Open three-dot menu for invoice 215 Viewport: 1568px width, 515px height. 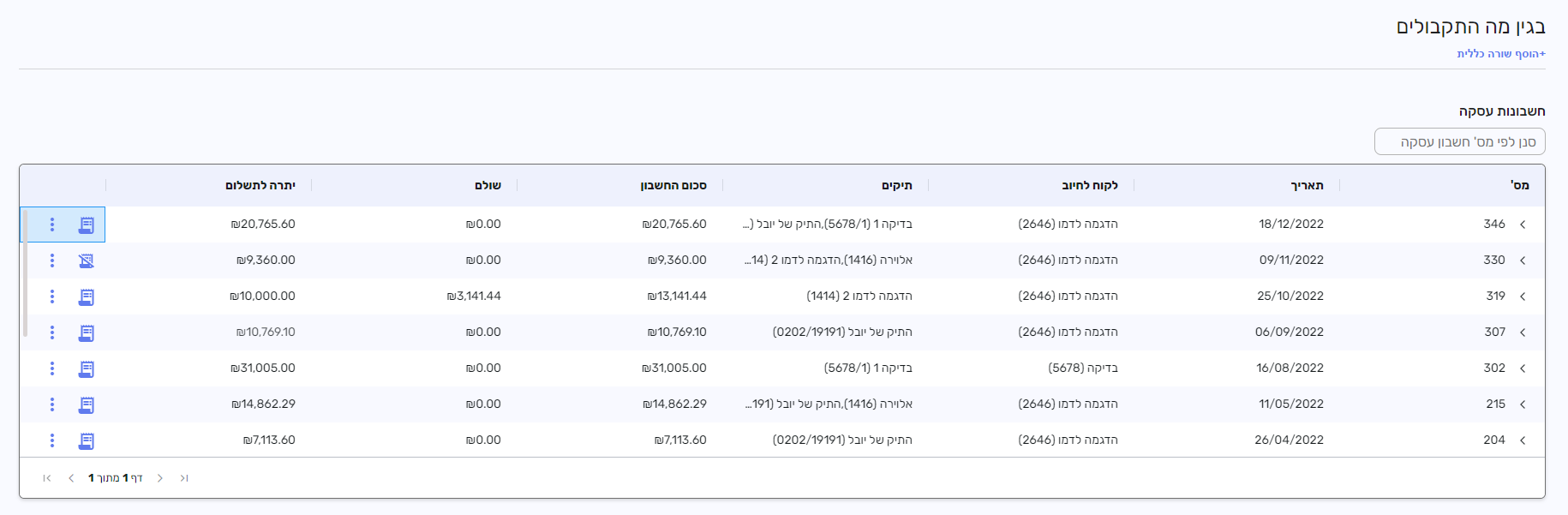point(52,404)
